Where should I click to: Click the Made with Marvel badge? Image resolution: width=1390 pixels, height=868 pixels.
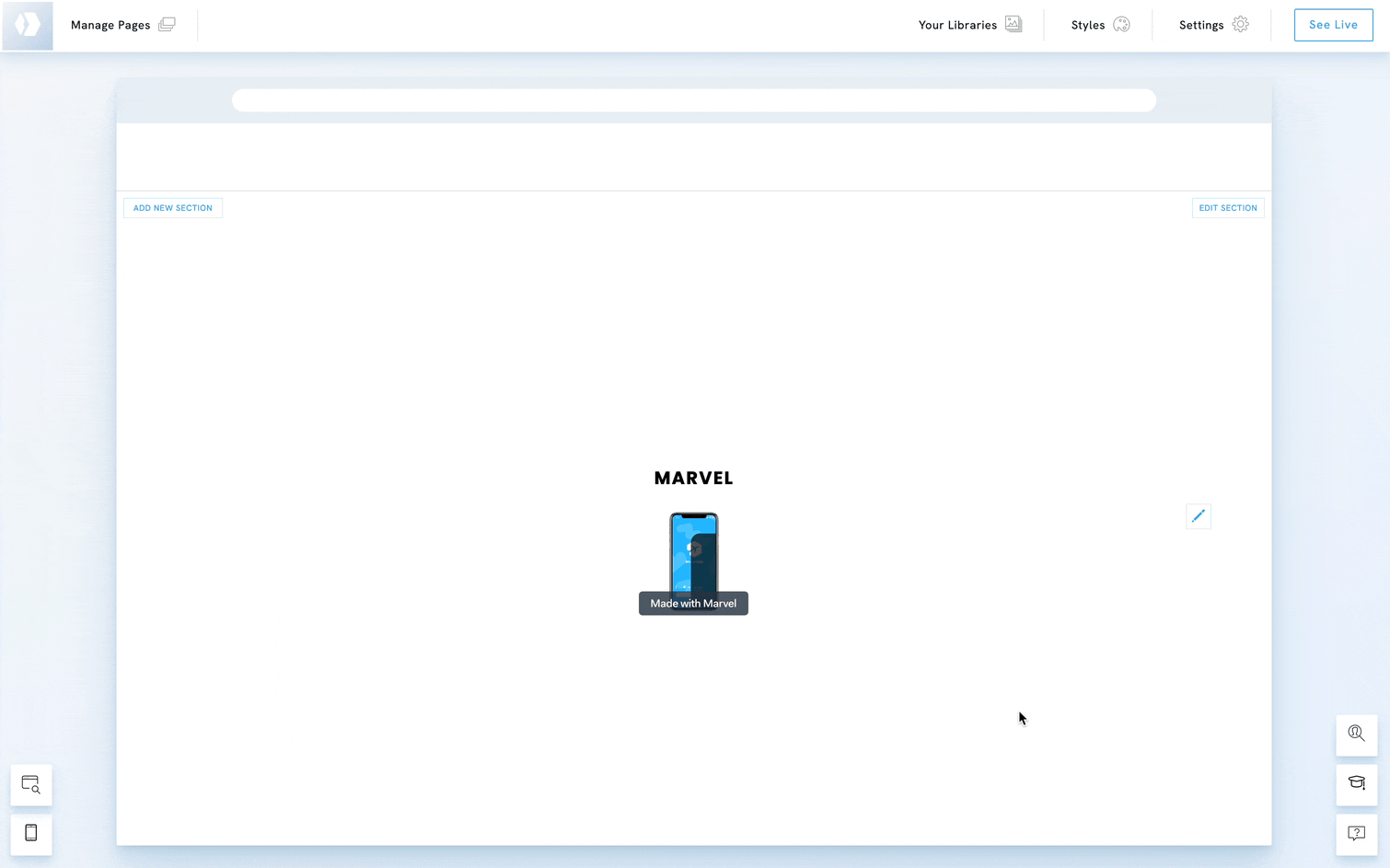[x=693, y=604]
